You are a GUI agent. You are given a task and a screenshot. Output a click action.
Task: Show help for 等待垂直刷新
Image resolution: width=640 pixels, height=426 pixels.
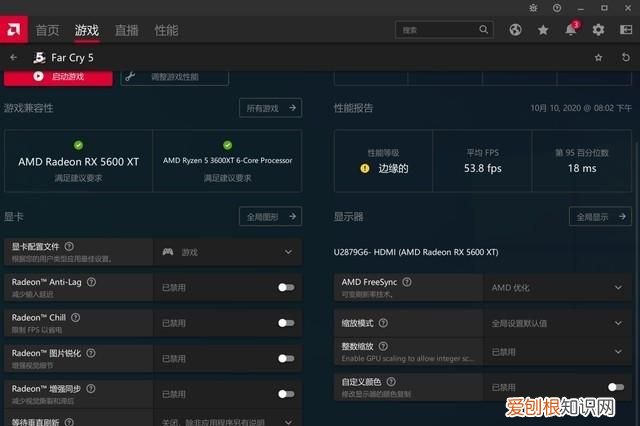tap(69, 422)
